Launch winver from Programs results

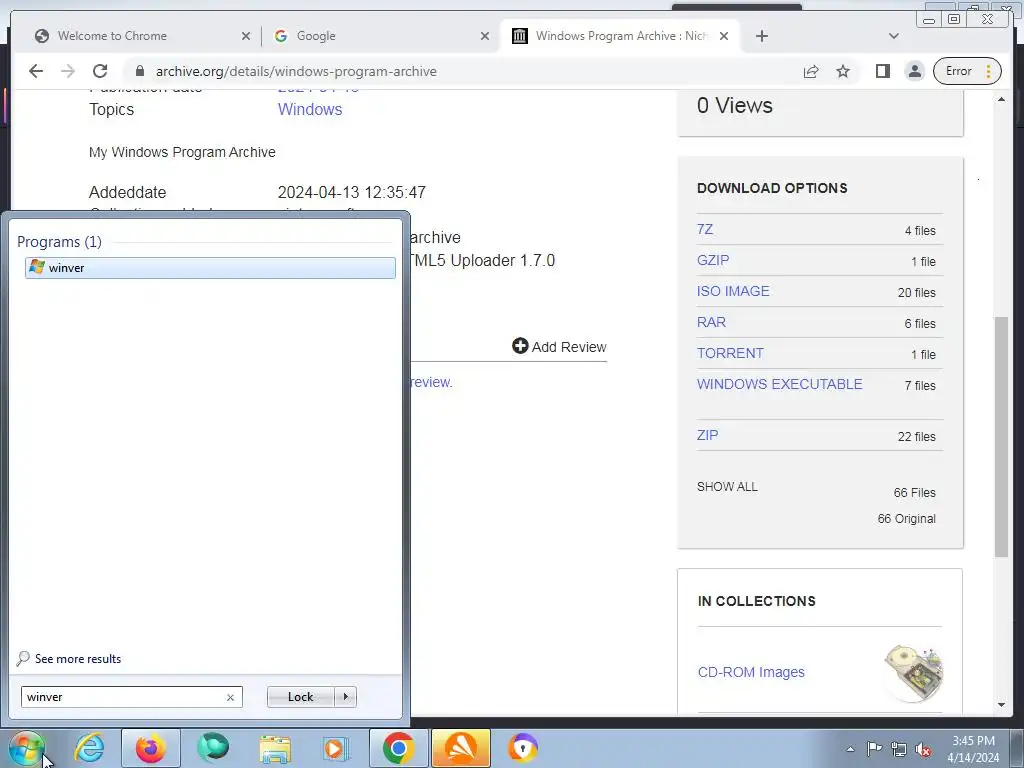(210, 268)
